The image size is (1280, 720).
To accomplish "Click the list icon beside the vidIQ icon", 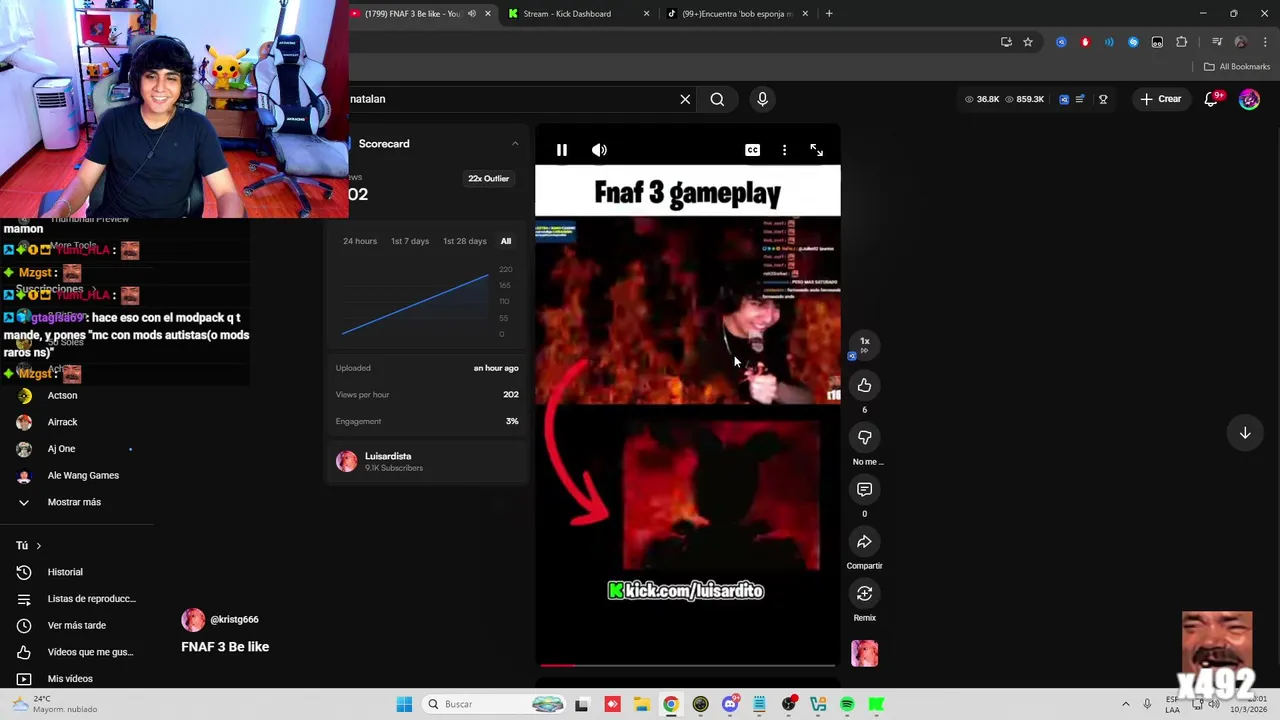I will (1079, 99).
